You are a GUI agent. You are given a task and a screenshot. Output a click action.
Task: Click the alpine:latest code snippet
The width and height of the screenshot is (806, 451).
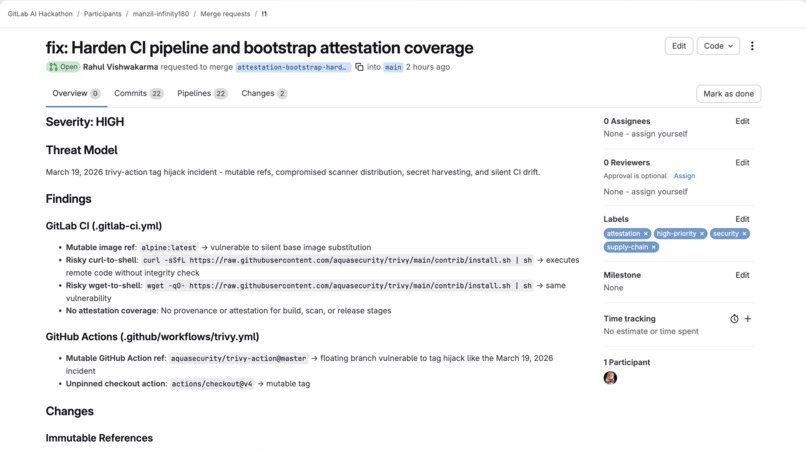click(x=169, y=247)
